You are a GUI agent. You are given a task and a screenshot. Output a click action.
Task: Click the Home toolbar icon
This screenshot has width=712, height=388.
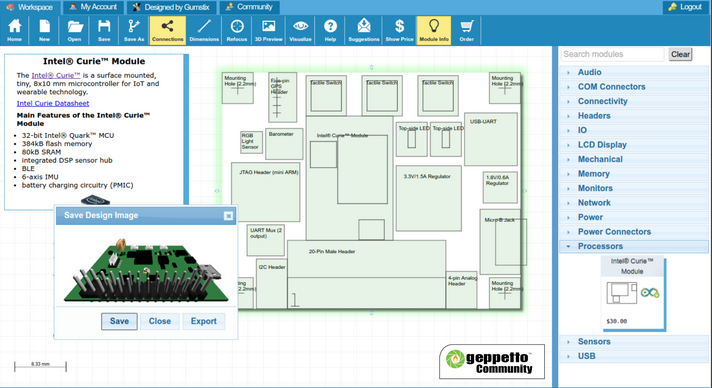15,30
